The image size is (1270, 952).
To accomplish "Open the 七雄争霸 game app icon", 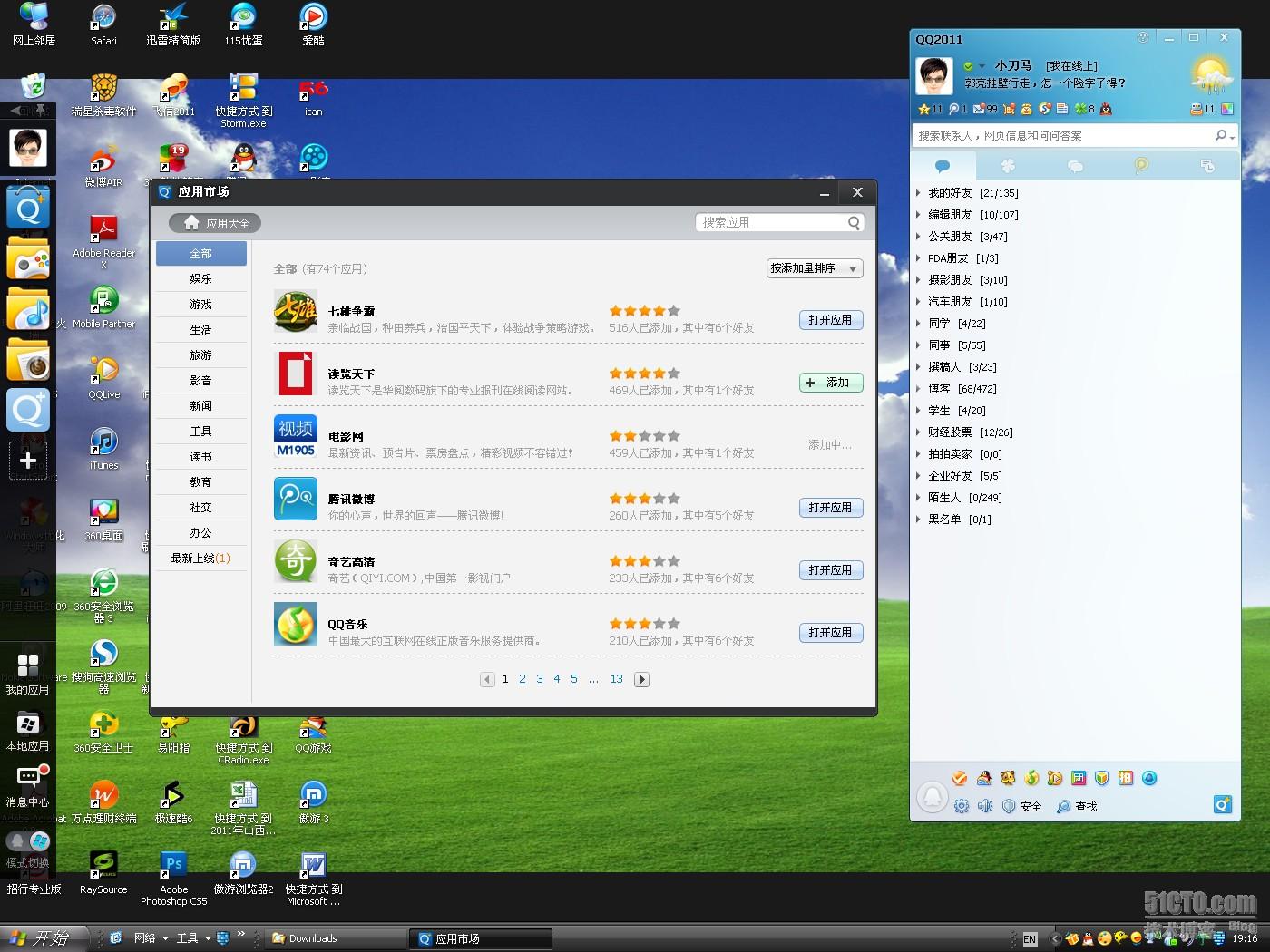I will tap(296, 312).
